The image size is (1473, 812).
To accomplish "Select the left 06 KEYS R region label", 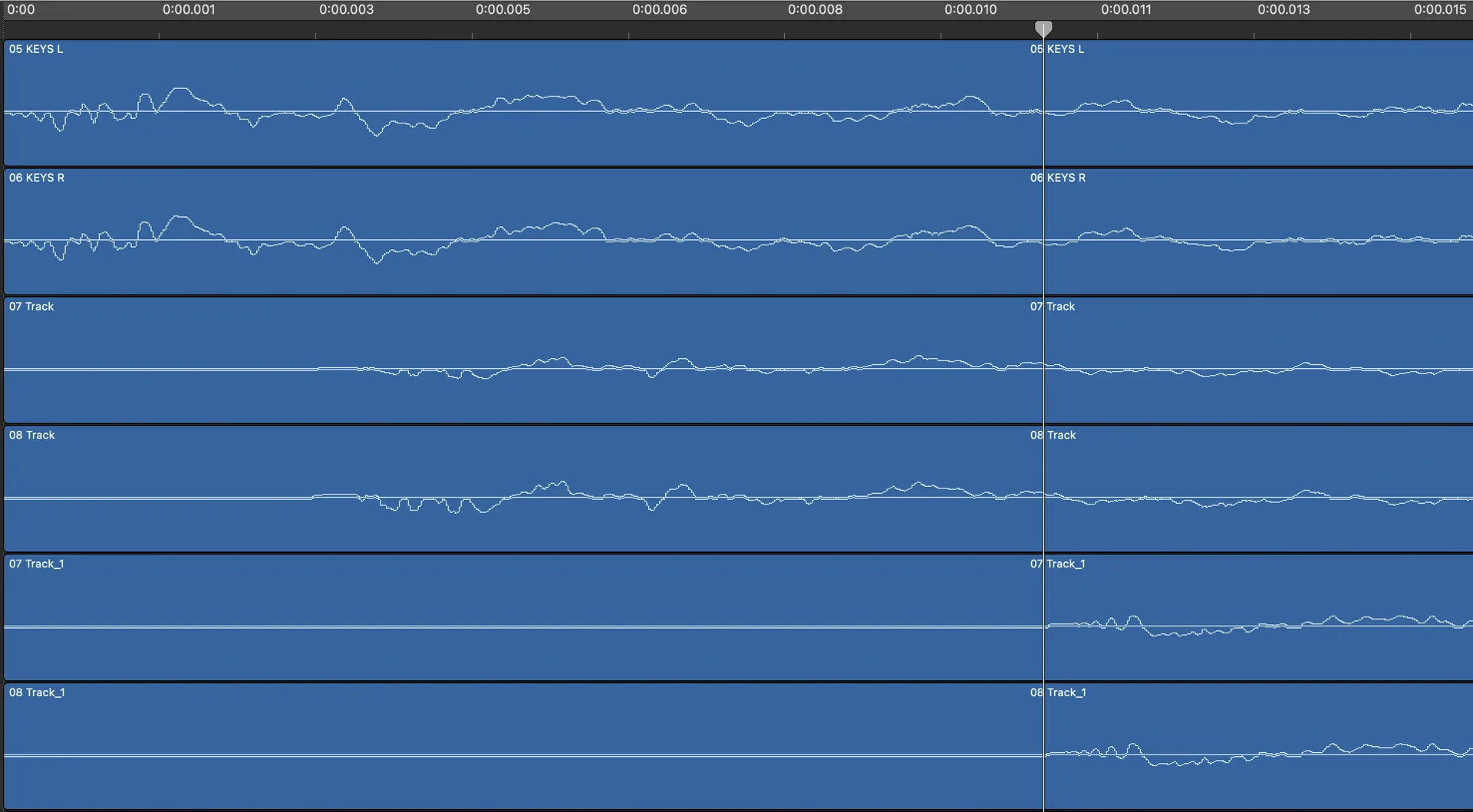I will click(x=37, y=178).
